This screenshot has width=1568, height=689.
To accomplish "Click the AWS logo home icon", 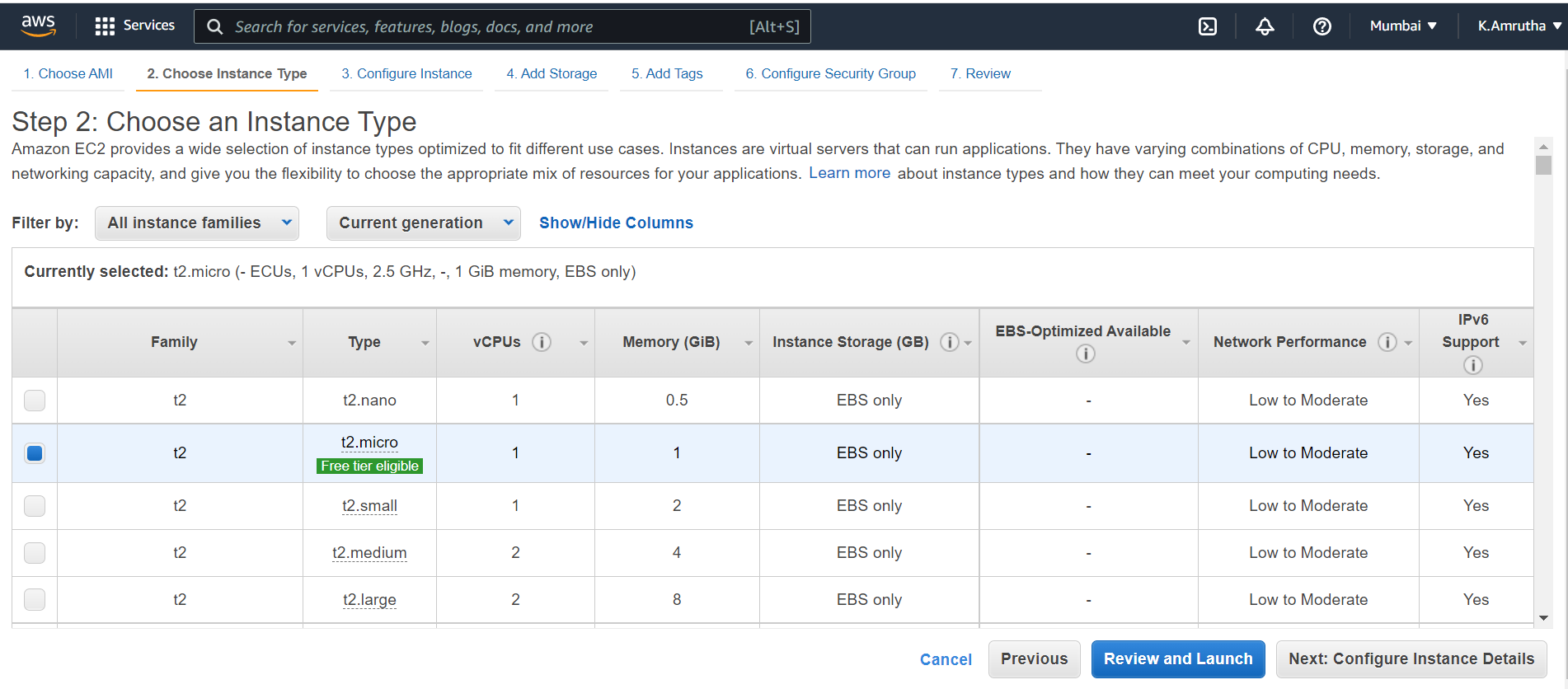I will click(39, 26).
